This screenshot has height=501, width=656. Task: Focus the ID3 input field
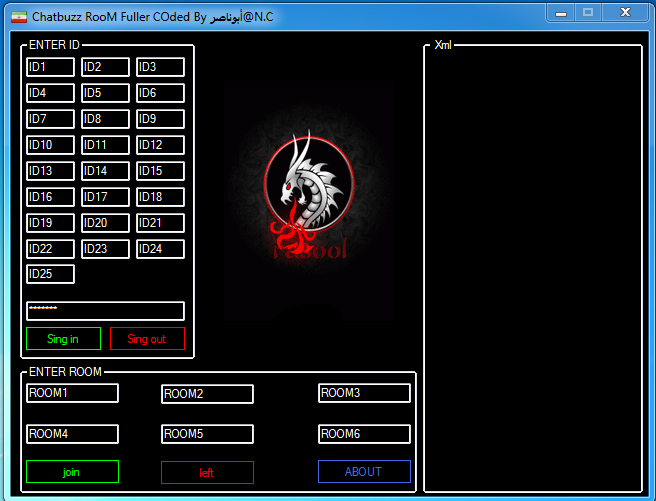tap(160, 67)
